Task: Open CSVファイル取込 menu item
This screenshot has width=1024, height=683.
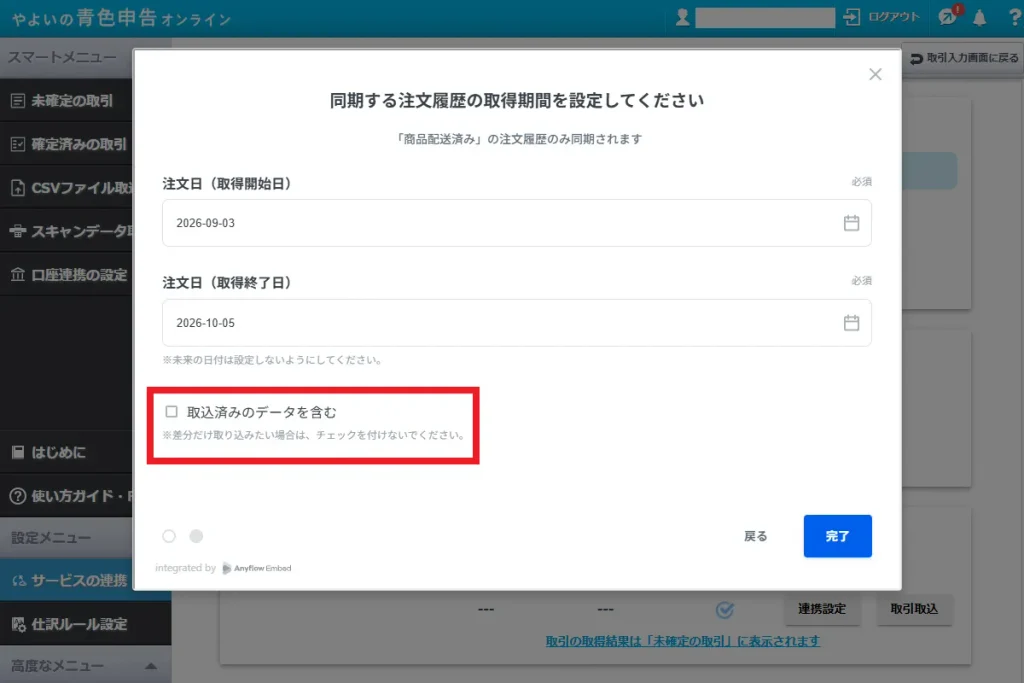Action: pos(66,188)
